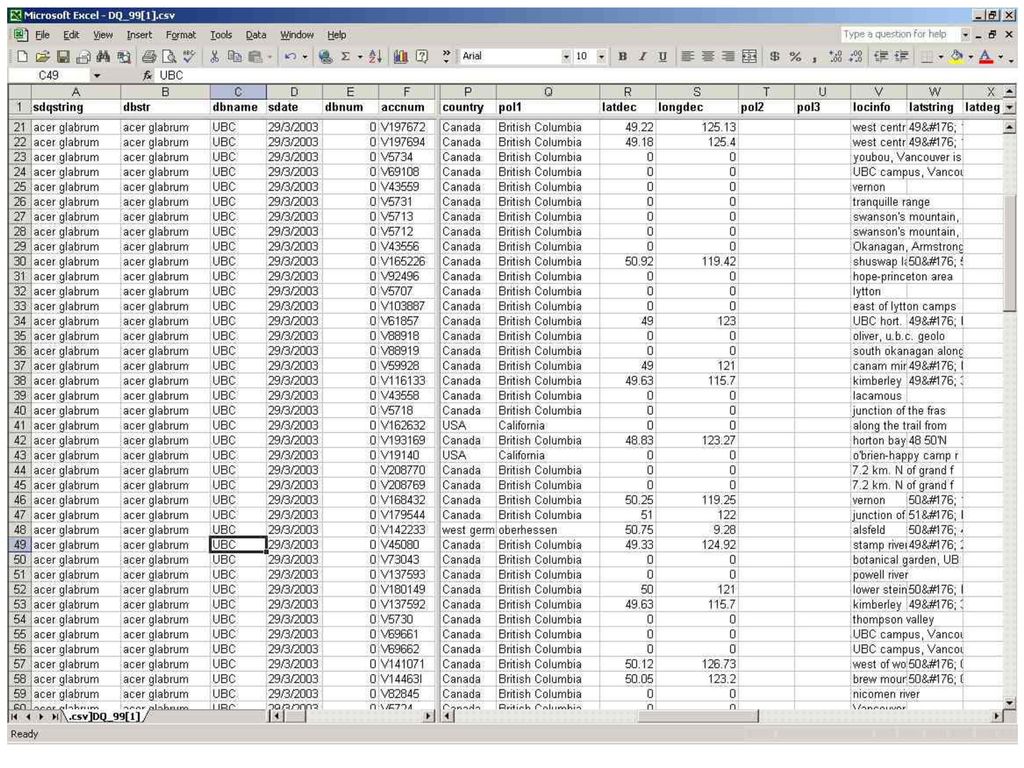This screenshot has height=768, width=1024.
Task: Increase decimal places
Action: click(x=835, y=57)
